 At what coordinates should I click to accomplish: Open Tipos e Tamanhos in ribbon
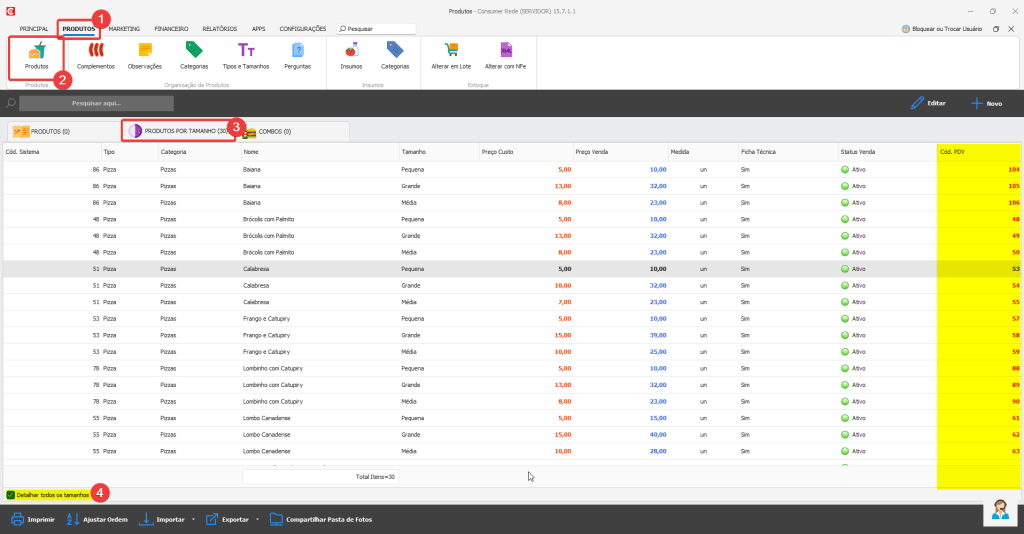(245, 51)
